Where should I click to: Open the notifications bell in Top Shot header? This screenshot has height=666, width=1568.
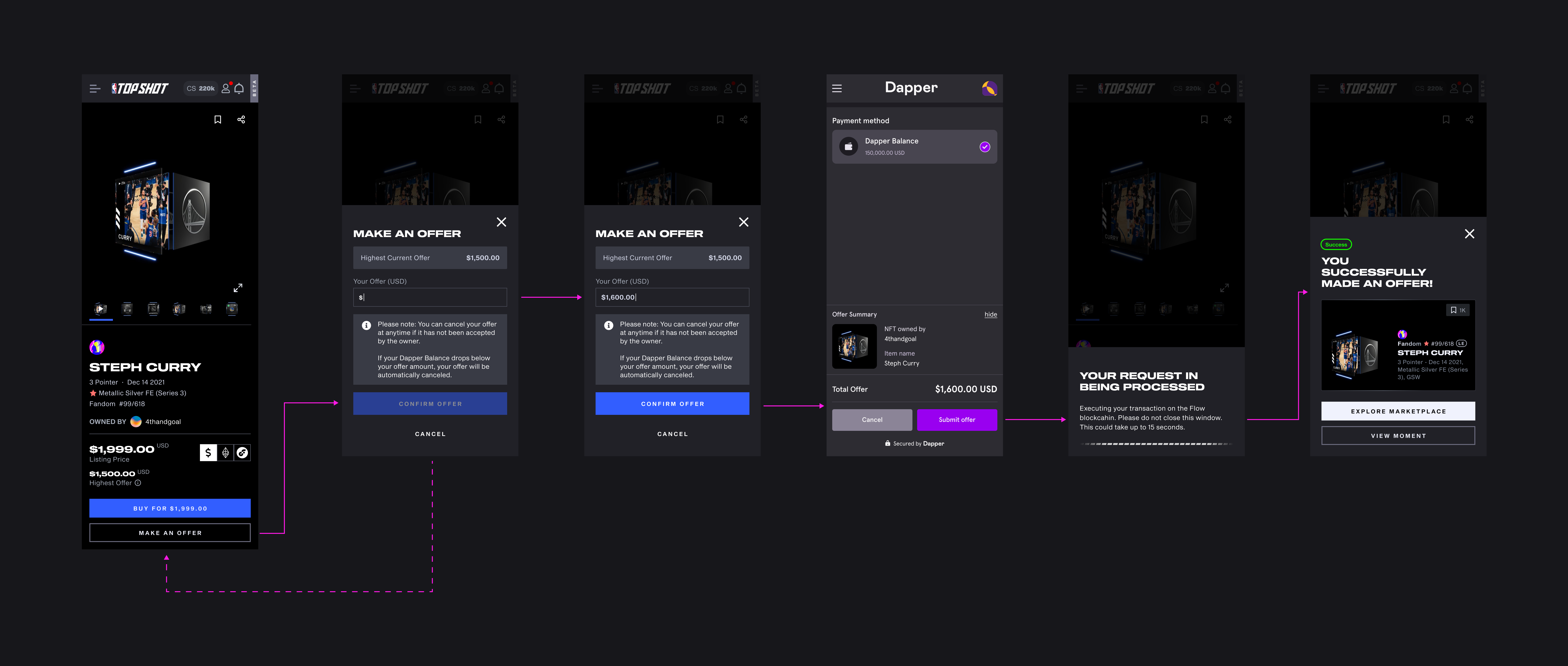click(x=239, y=89)
